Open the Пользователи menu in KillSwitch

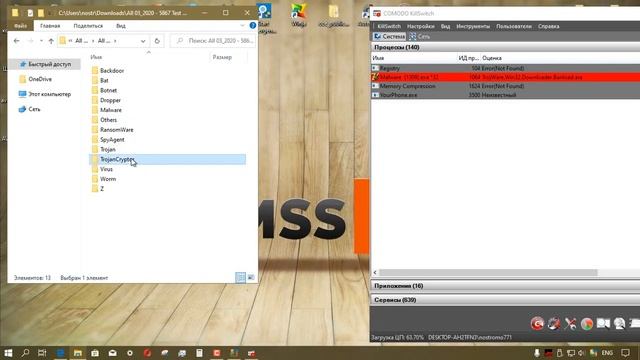point(513,26)
